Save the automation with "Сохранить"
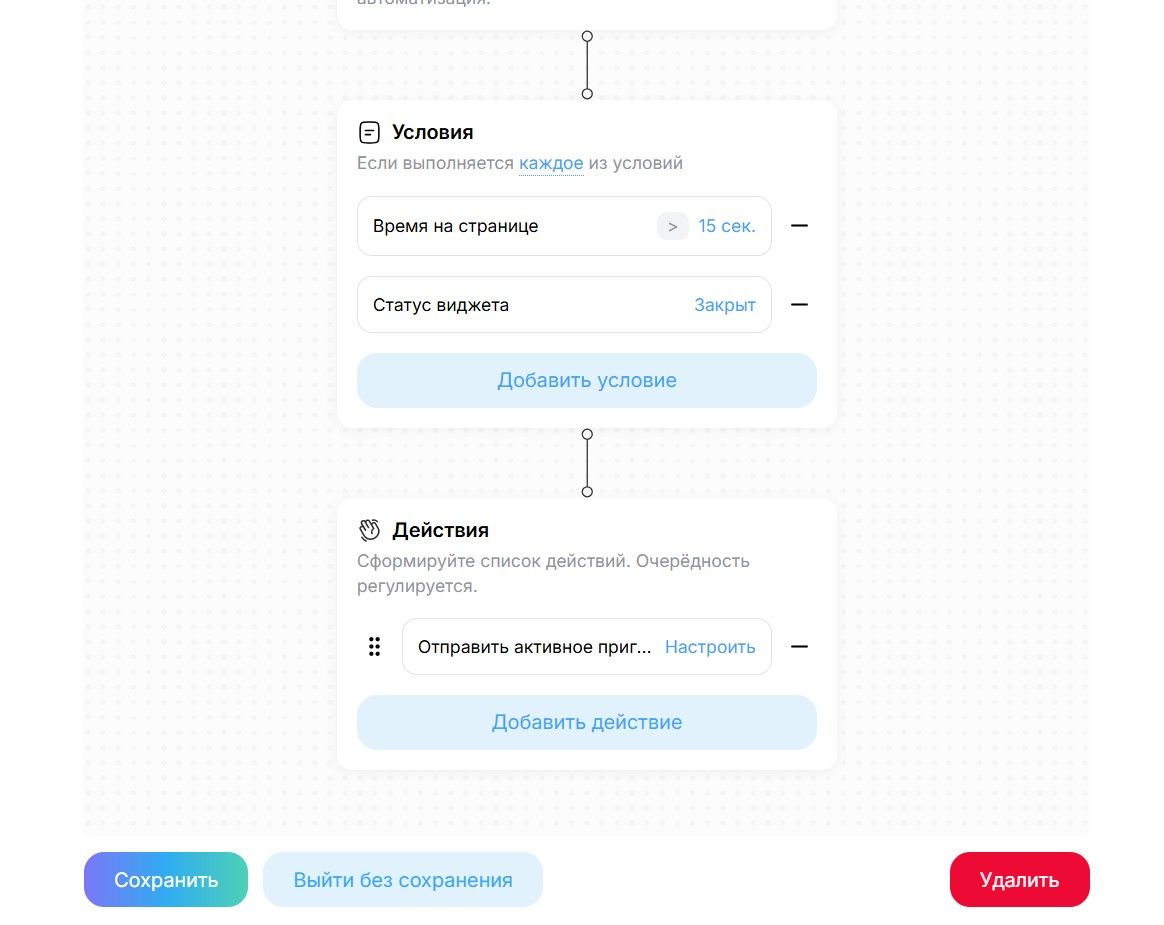The image size is (1164, 925). click(x=166, y=880)
